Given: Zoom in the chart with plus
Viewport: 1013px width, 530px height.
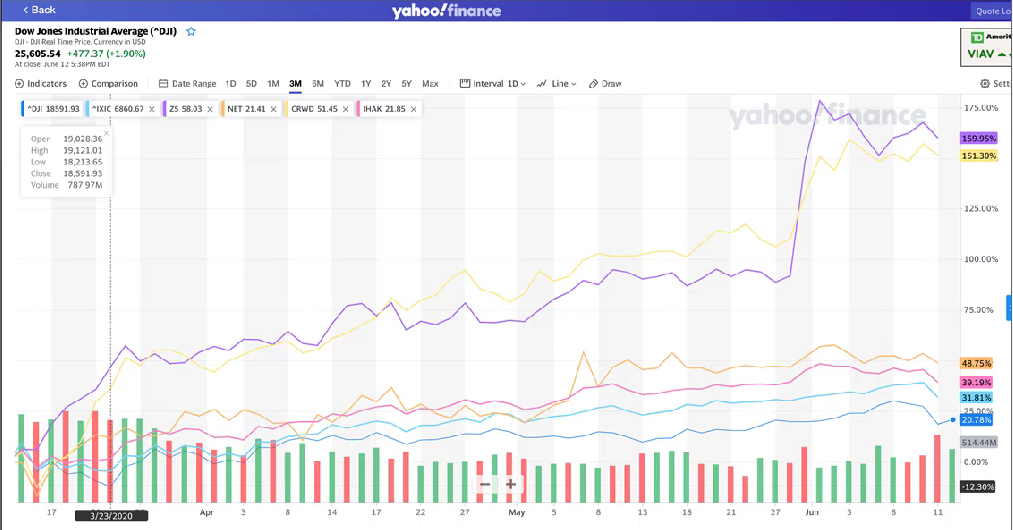Looking at the screenshot, I should click(510, 484).
